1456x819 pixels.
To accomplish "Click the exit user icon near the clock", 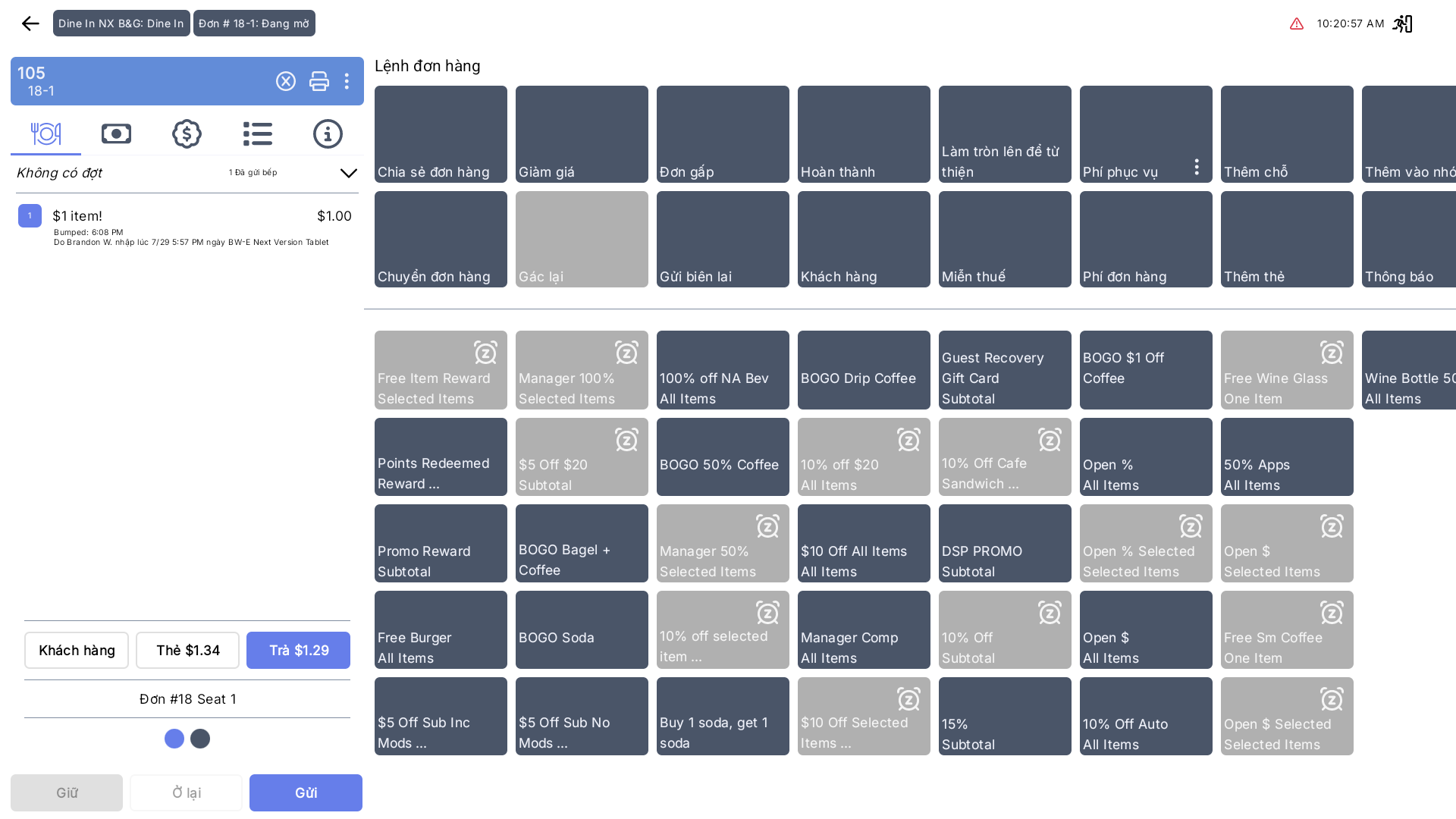I will (1402, 24).
